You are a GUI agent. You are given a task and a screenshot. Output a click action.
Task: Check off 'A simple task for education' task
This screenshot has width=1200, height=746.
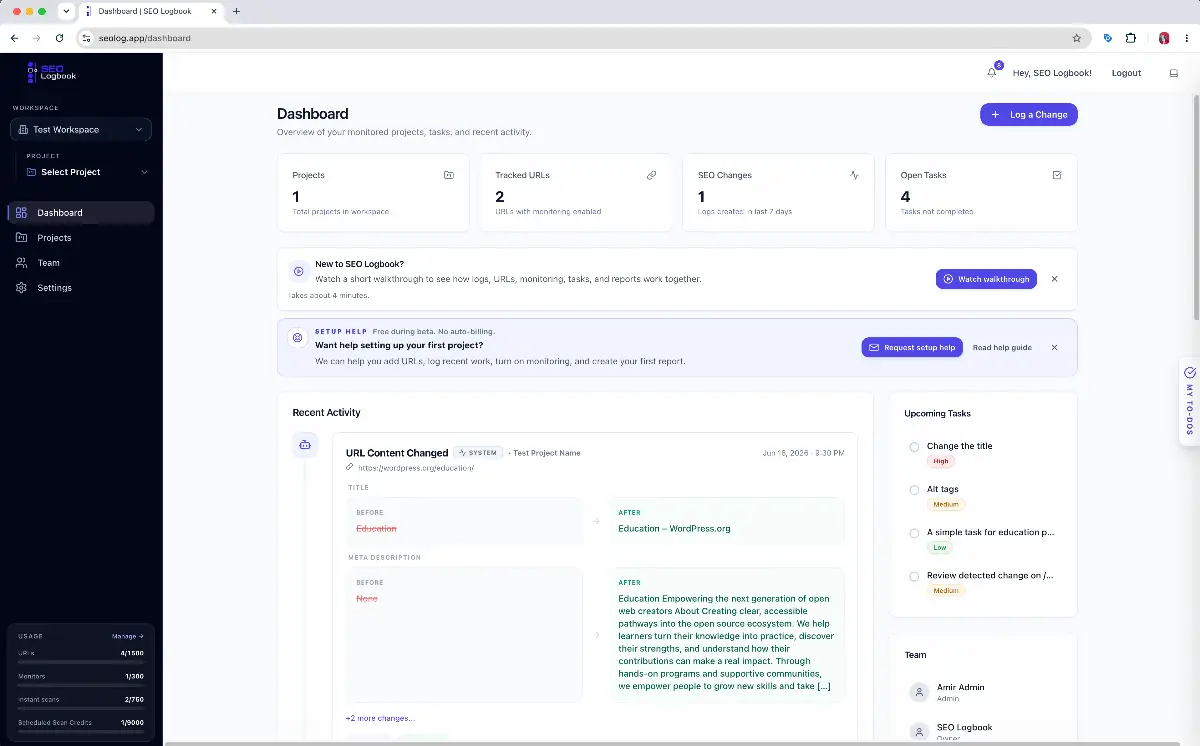tap(914, 533)
